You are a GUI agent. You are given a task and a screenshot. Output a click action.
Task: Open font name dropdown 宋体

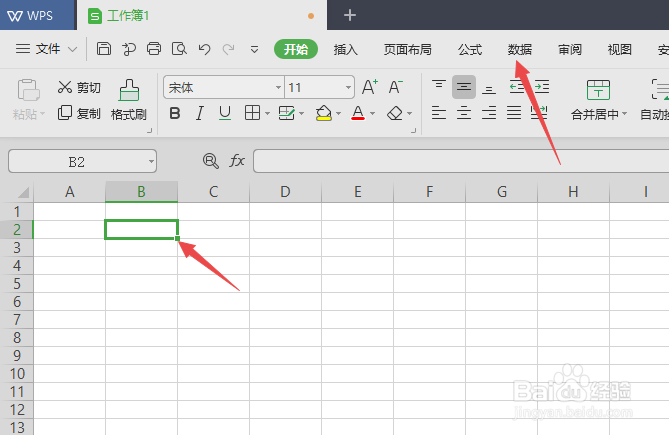tap(278, 87)
